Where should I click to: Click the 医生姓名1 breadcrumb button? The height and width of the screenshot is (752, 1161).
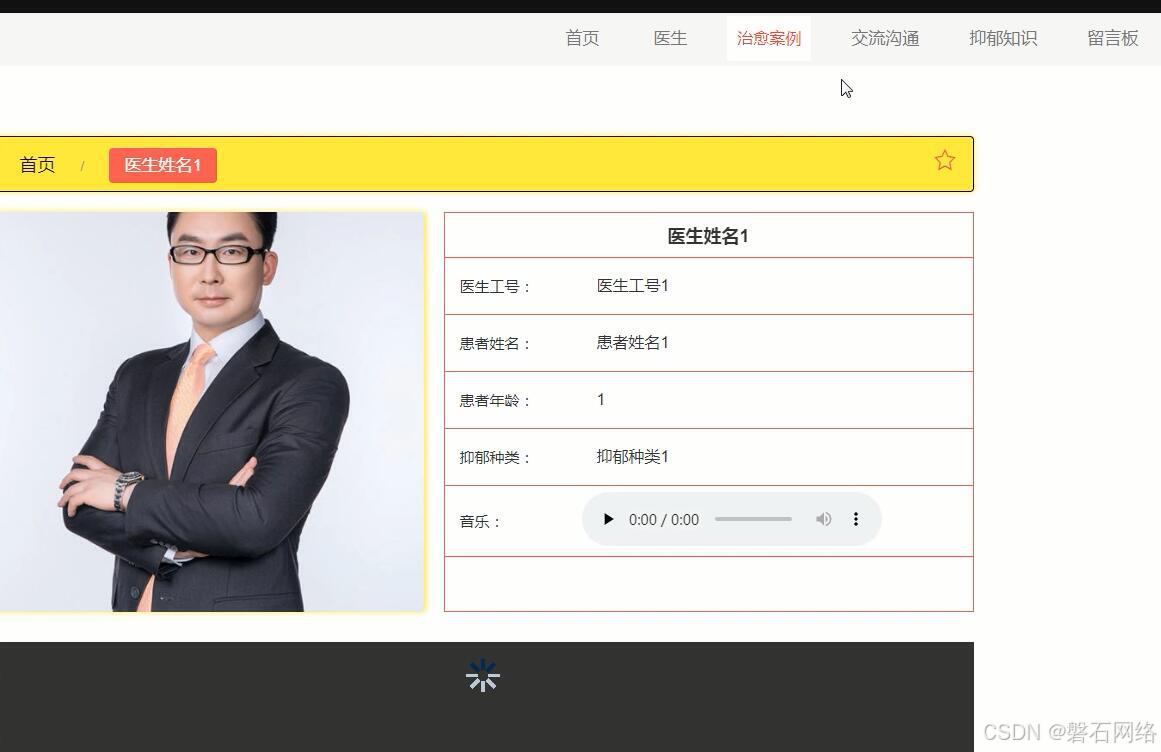pos(162,165)
